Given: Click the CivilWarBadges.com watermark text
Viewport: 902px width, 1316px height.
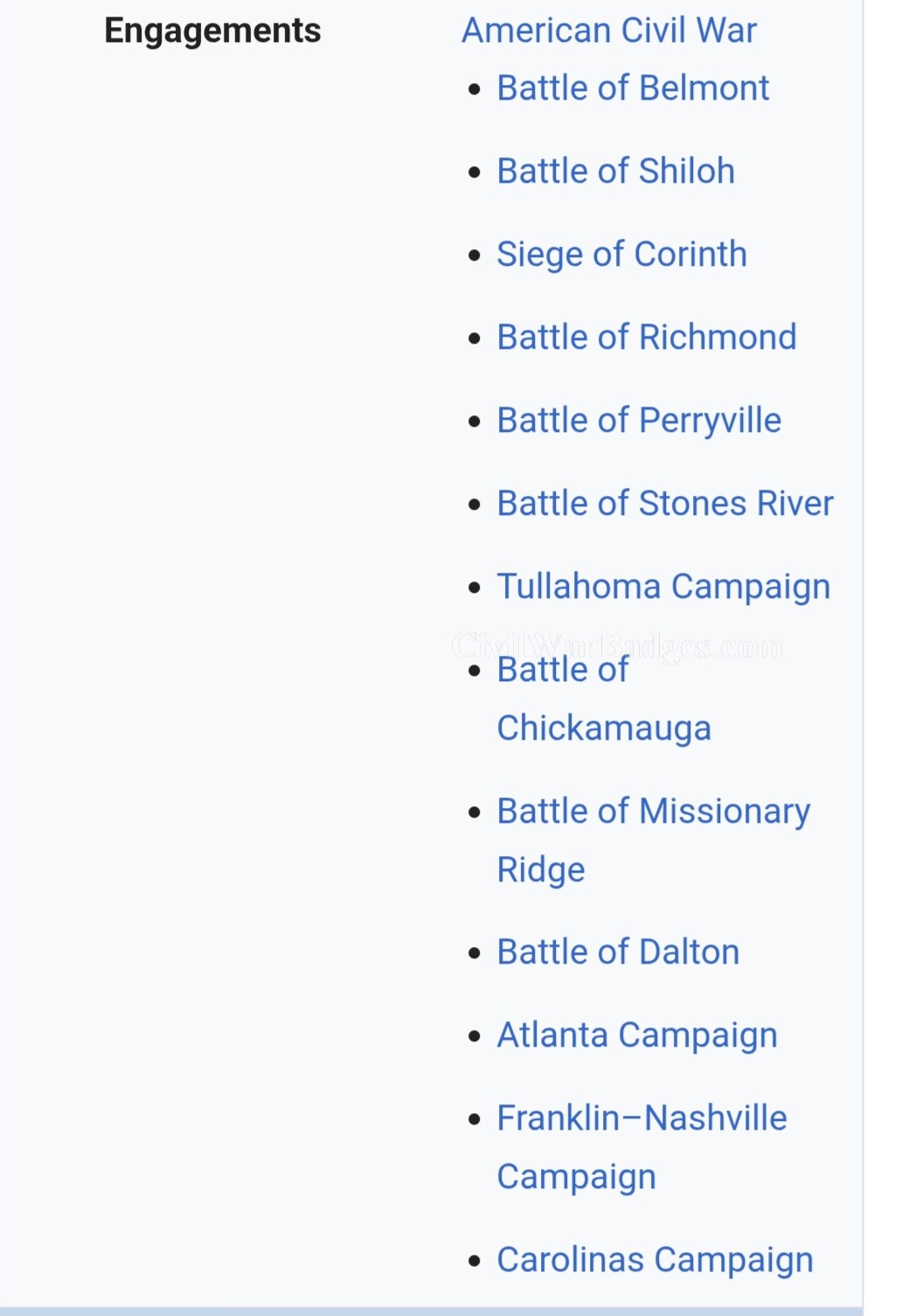Looking at the screenshot, I should click(617, 646).
